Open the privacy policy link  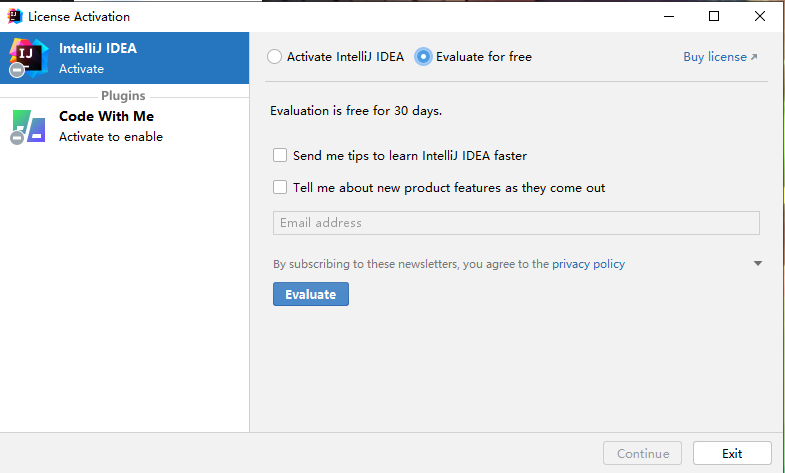[x=588, y=264]
